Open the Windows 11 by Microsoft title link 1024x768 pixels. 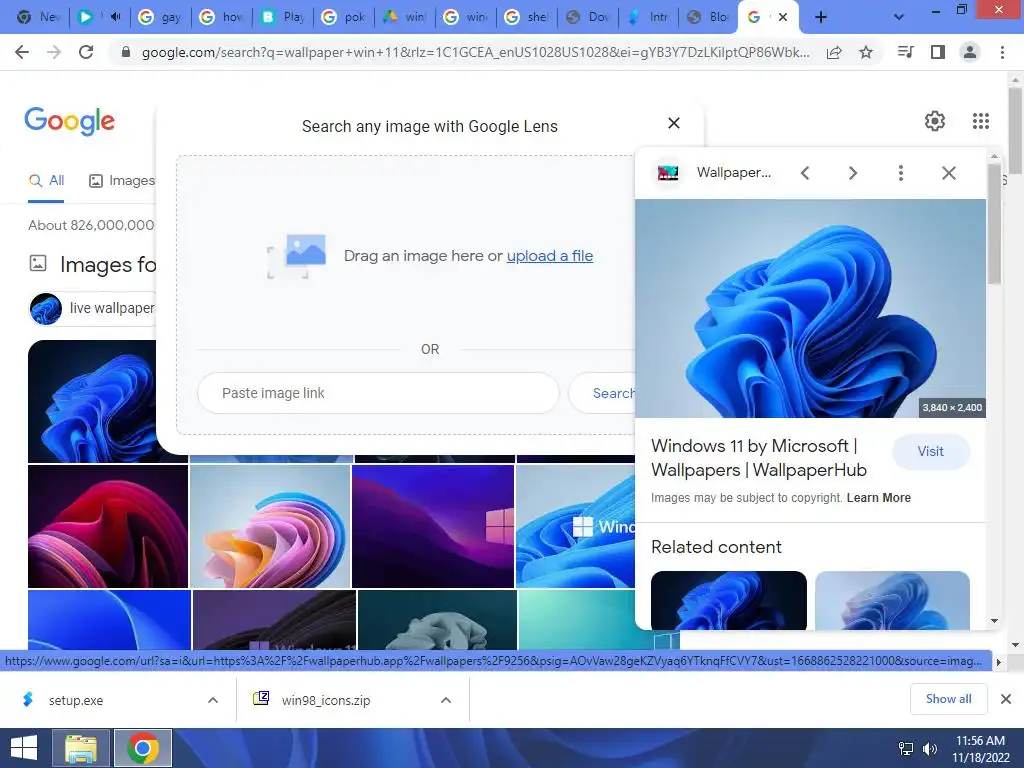pos(759,458)
